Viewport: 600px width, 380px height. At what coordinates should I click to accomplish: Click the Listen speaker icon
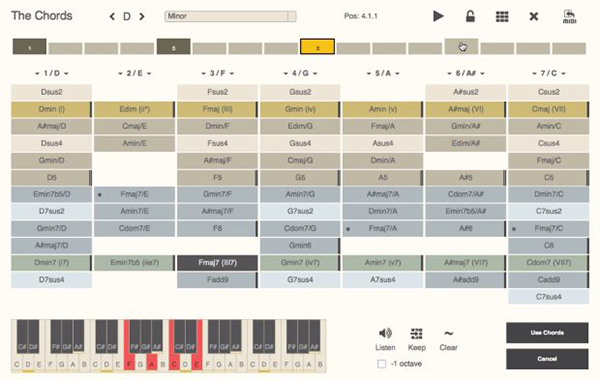pyautogui.click(x=385, y=333)
